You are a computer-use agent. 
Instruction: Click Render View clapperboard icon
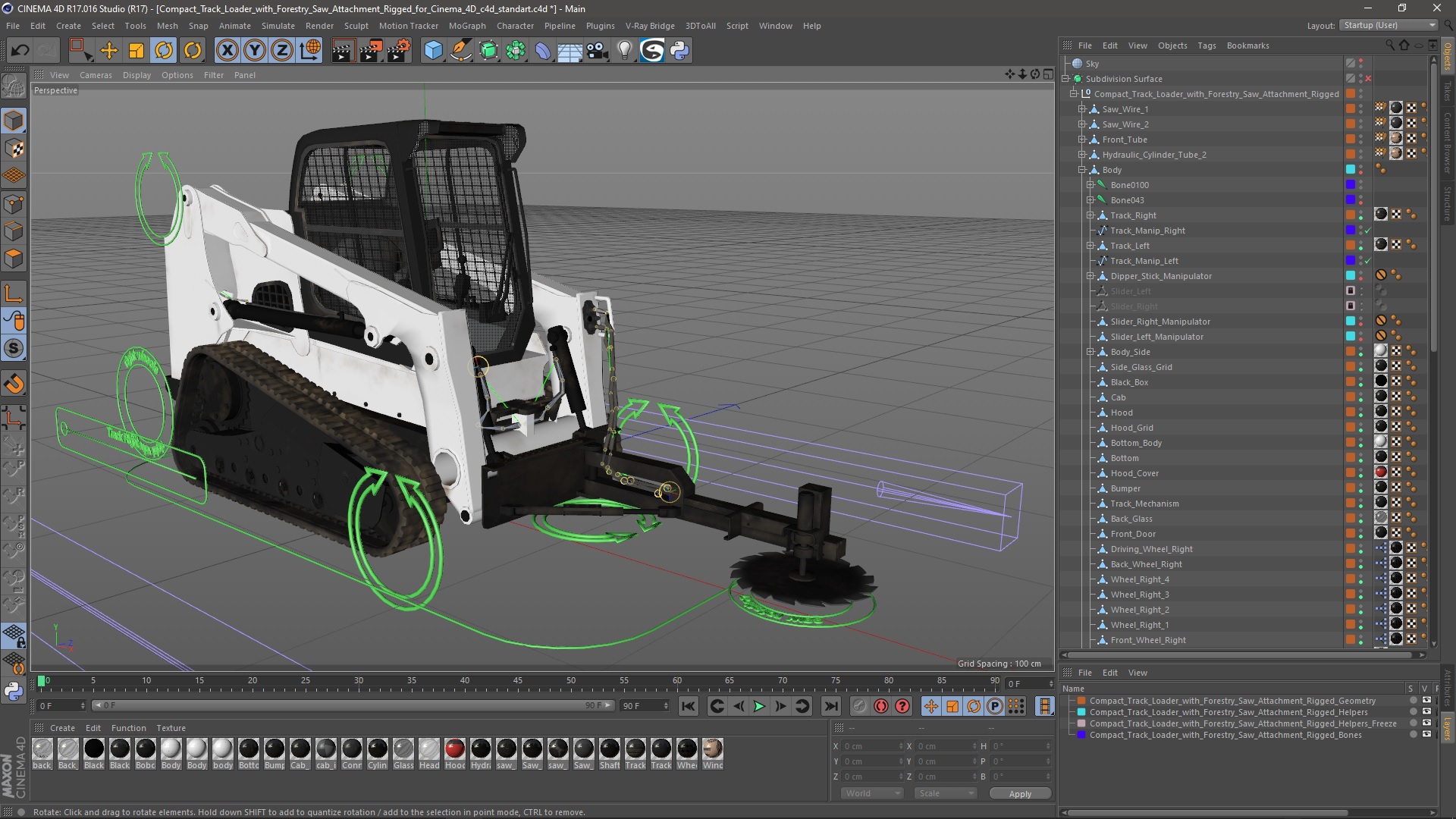click(x=343, y=51)
